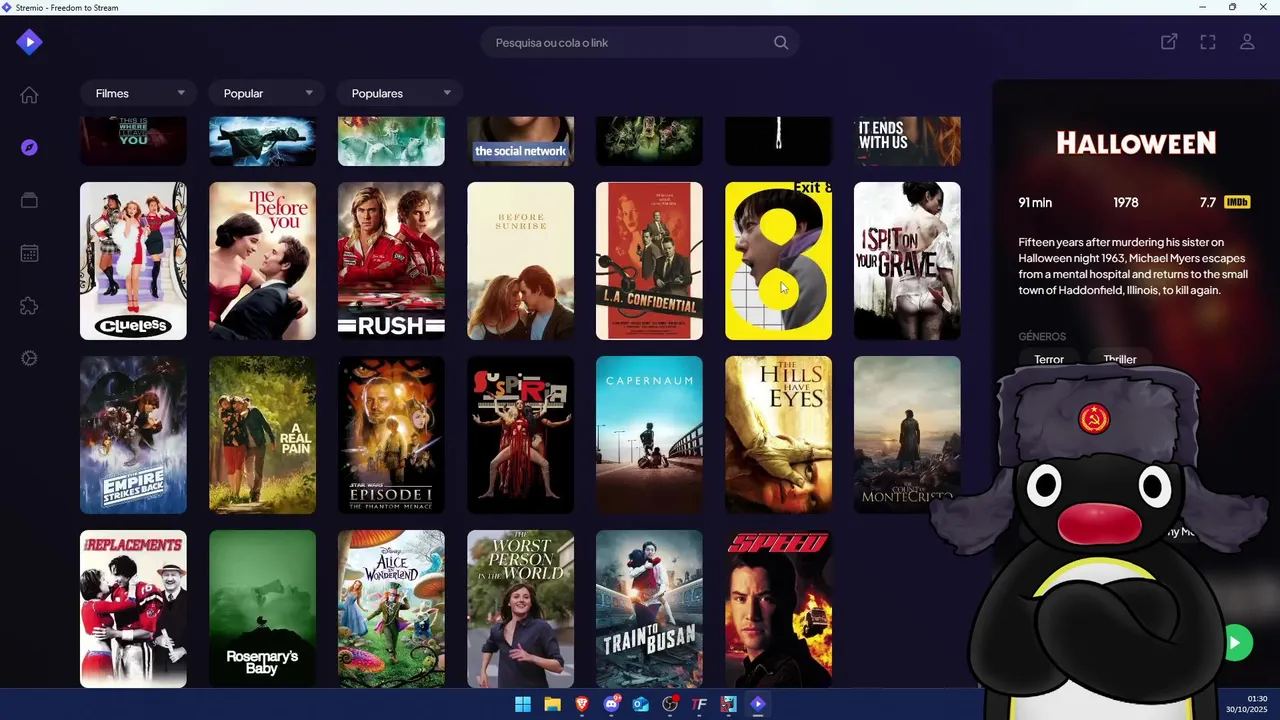The image size is (1280, 720).
Task: Click the search magnifier icon
Action: (781, 43)
